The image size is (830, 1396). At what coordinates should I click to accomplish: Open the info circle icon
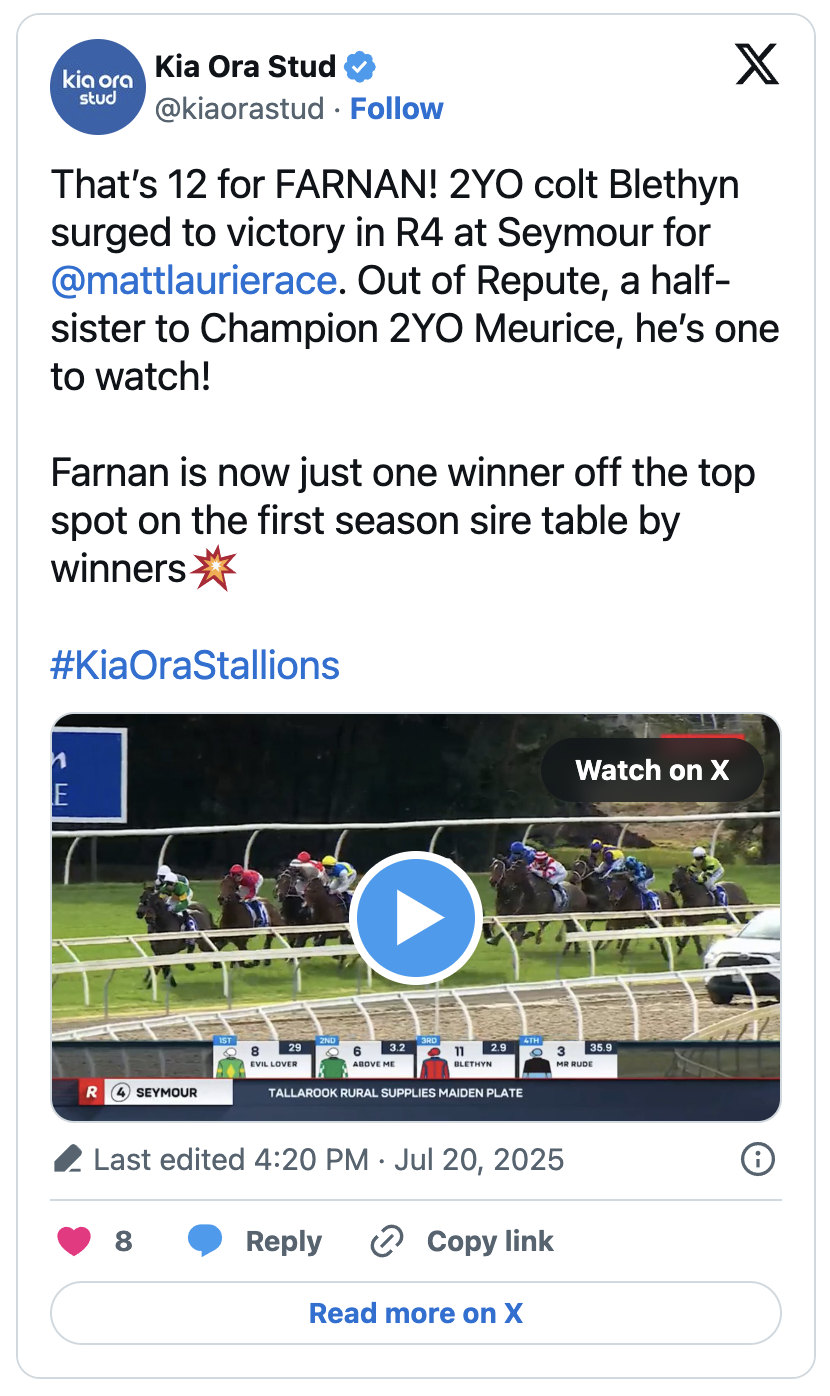click(757, 1159)
